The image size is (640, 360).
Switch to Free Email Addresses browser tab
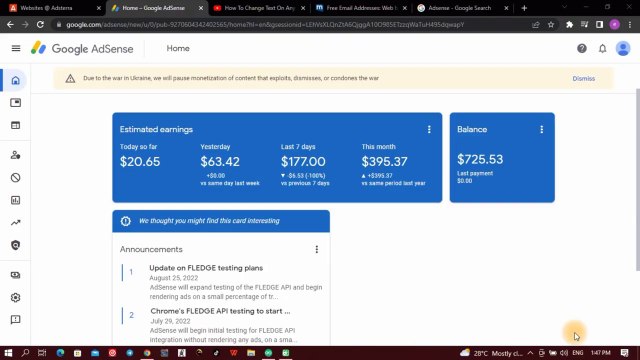(x=361, y=8)
